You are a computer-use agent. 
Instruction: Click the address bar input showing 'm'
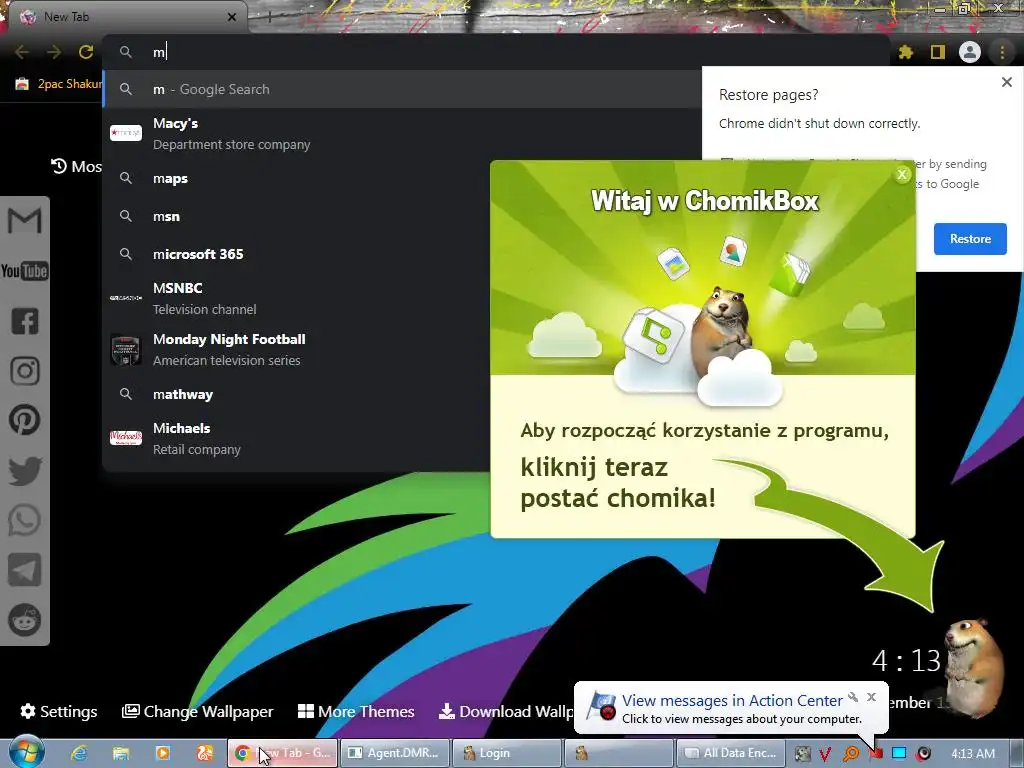(496, 52)
